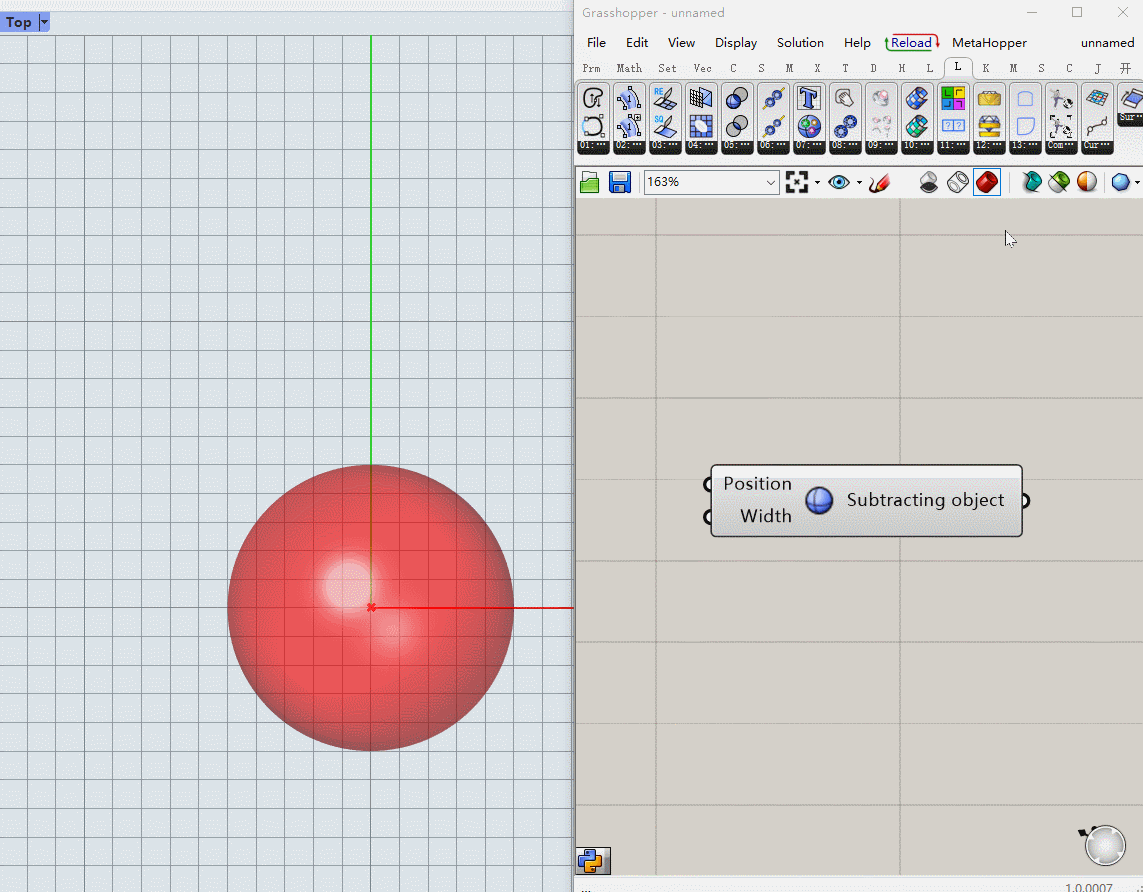
Task: Toggle the red shaded preview mode
Action: coord(986,182)
